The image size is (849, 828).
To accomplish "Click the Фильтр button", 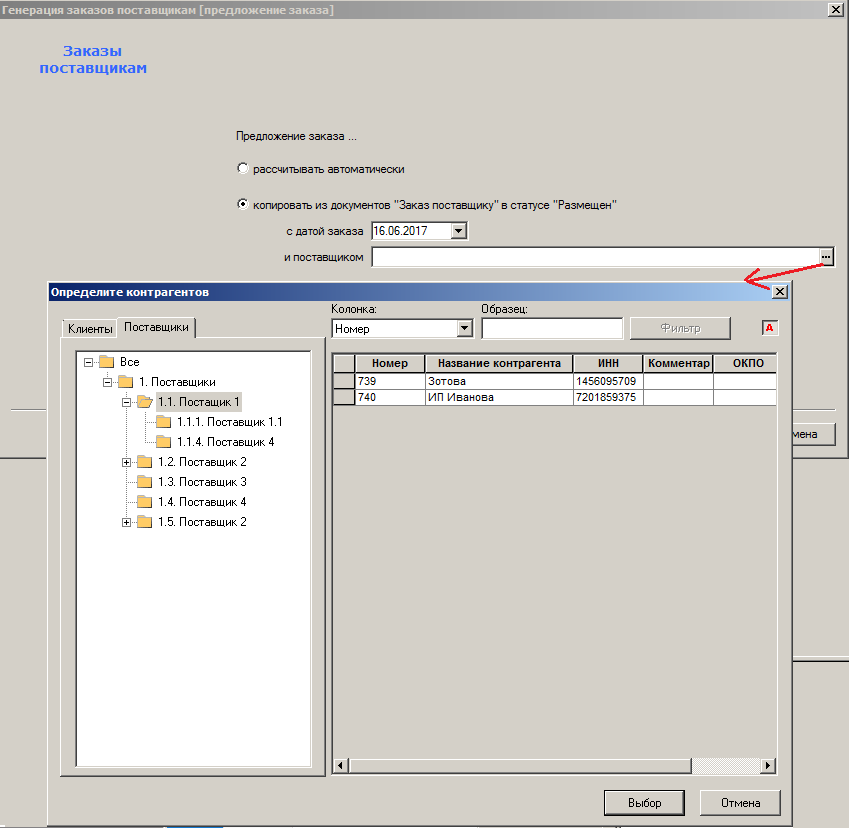I will 680,328.
